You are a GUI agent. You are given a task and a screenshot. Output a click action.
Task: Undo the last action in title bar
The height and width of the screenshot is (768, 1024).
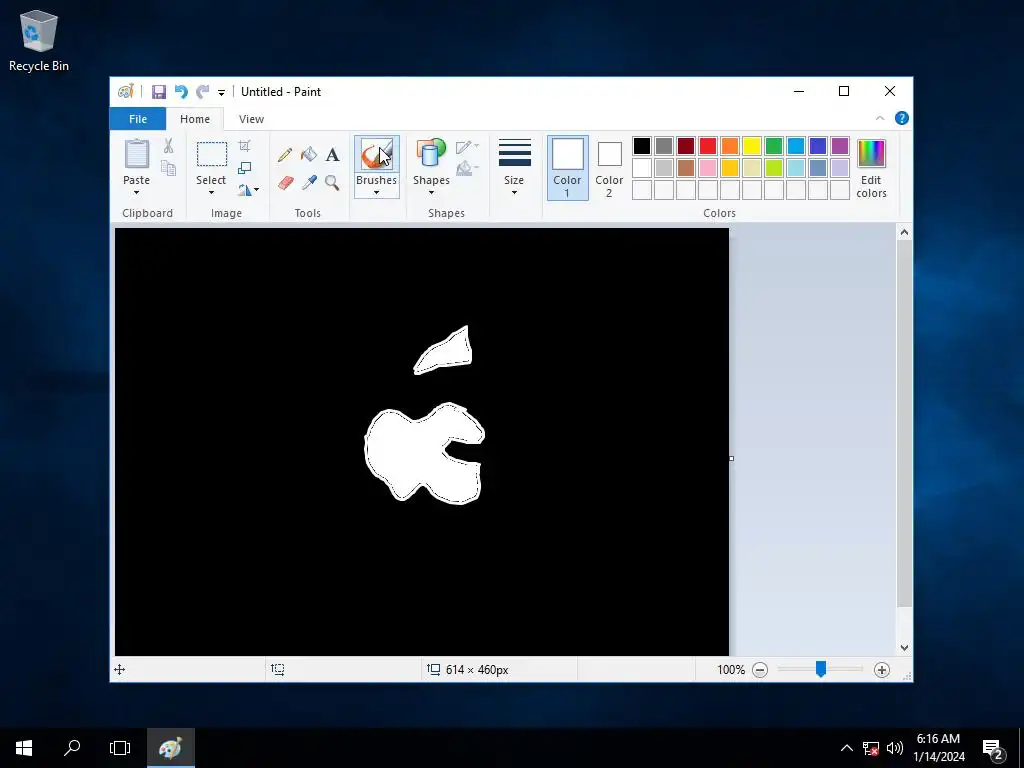tap(181, 92)
